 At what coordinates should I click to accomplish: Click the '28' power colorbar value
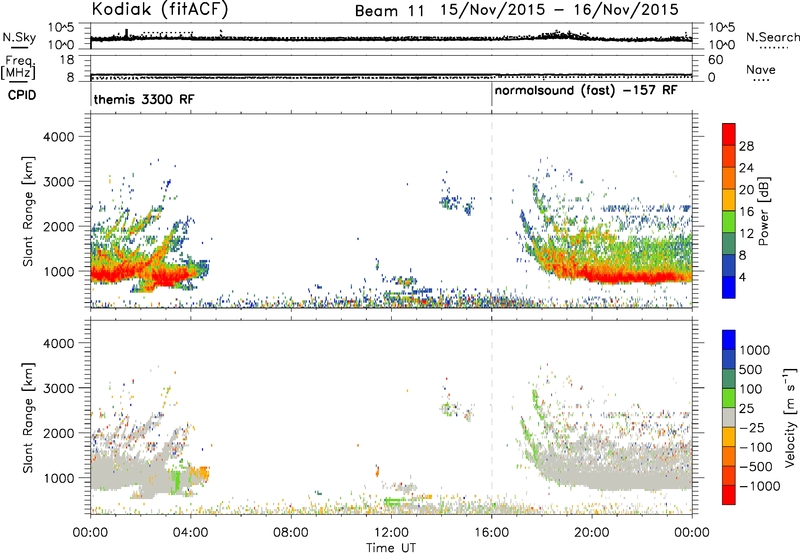(746, 146)
